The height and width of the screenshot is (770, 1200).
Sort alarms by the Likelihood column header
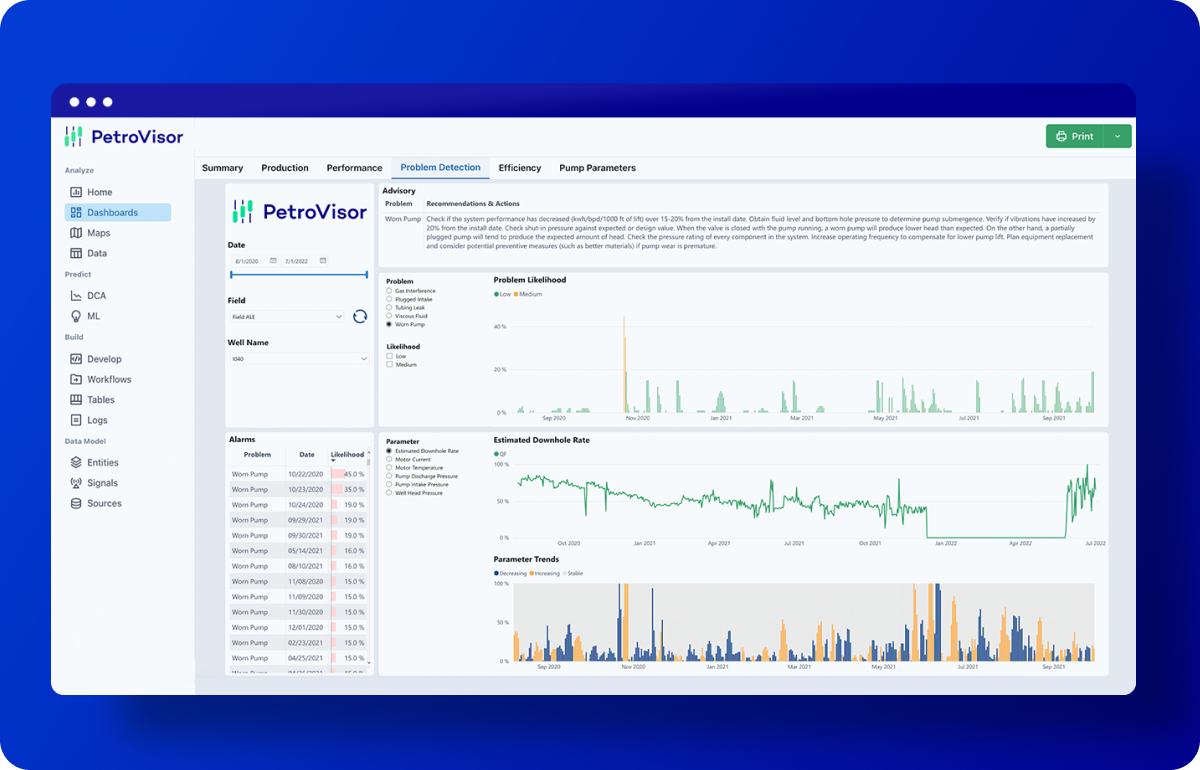347,455
